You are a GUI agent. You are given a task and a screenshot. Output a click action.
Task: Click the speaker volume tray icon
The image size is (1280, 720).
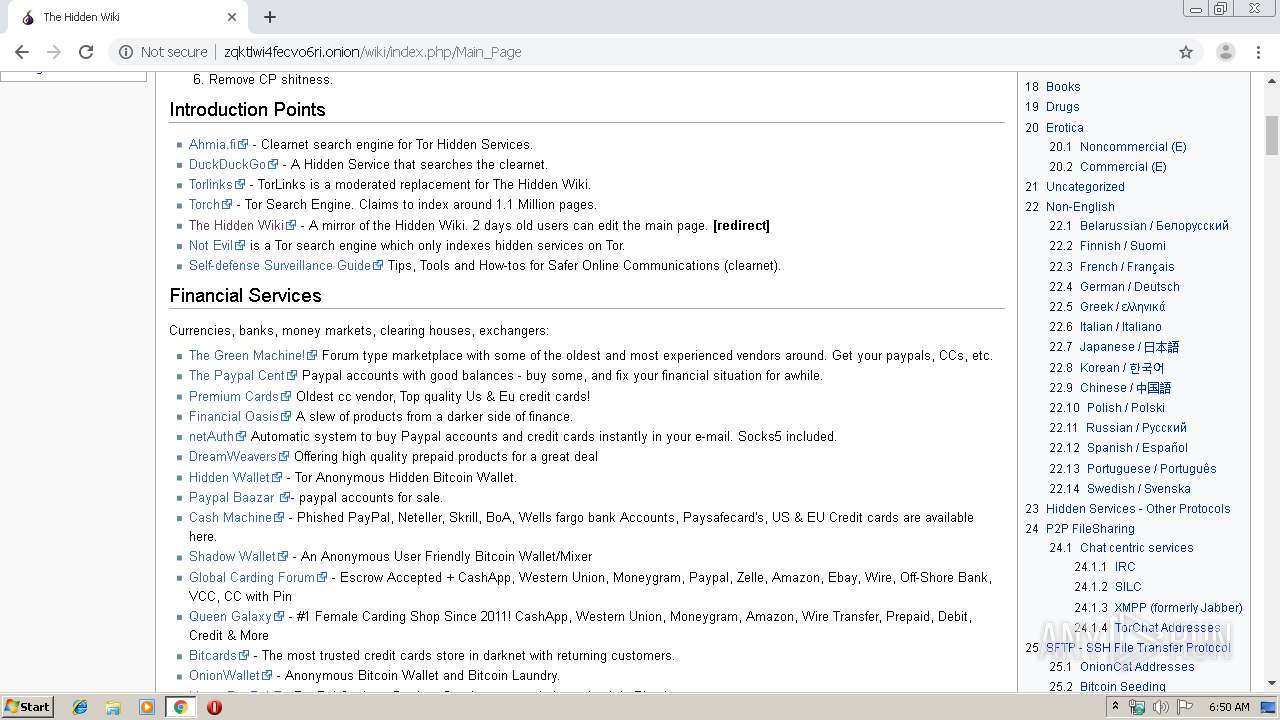pos(1160,707)
